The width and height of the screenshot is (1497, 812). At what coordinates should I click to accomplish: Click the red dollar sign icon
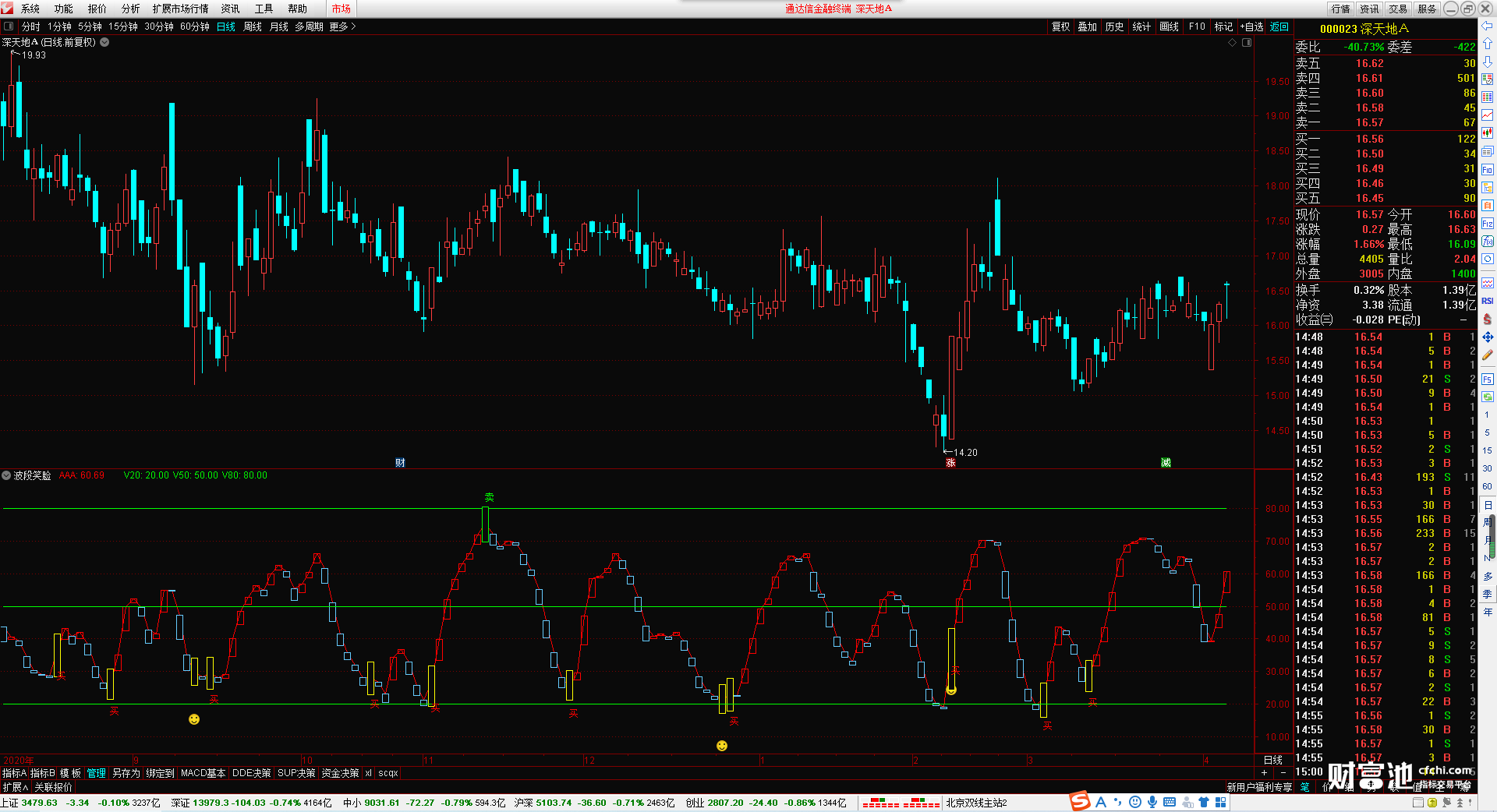point(1488,319)
